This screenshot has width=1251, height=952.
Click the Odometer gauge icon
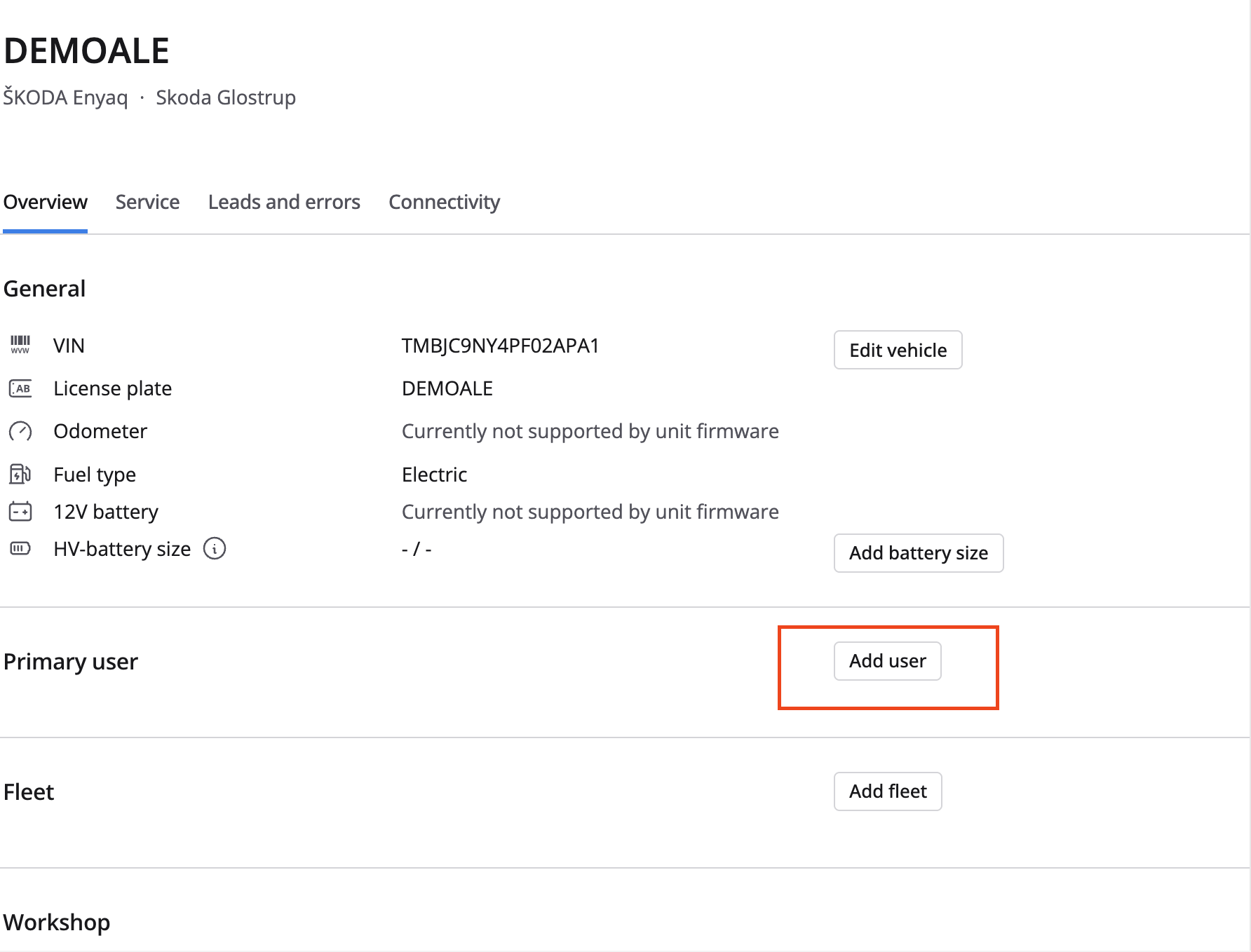(x=20, y=431)
